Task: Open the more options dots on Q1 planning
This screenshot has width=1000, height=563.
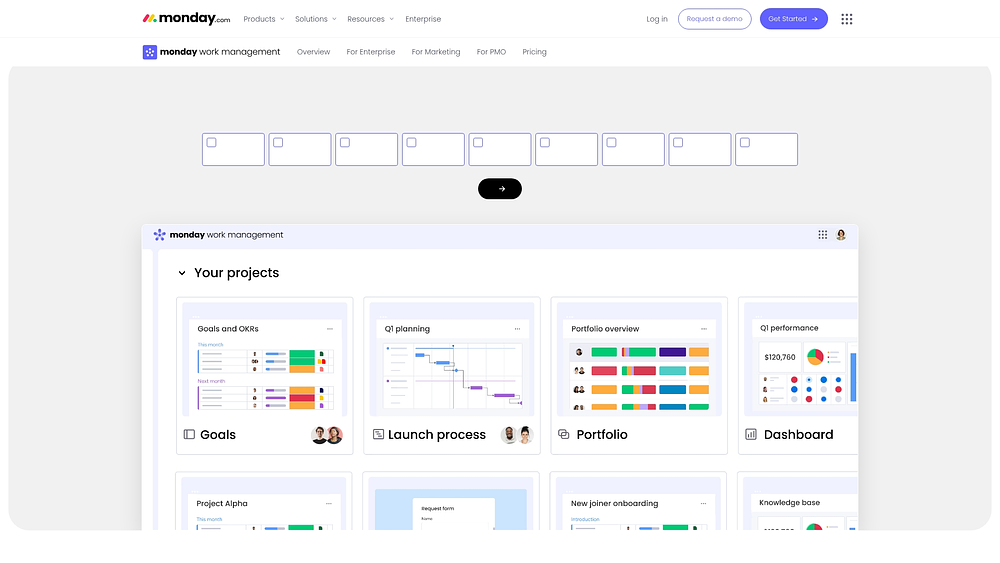Action: pyautogui.click(x=517, y=329)
